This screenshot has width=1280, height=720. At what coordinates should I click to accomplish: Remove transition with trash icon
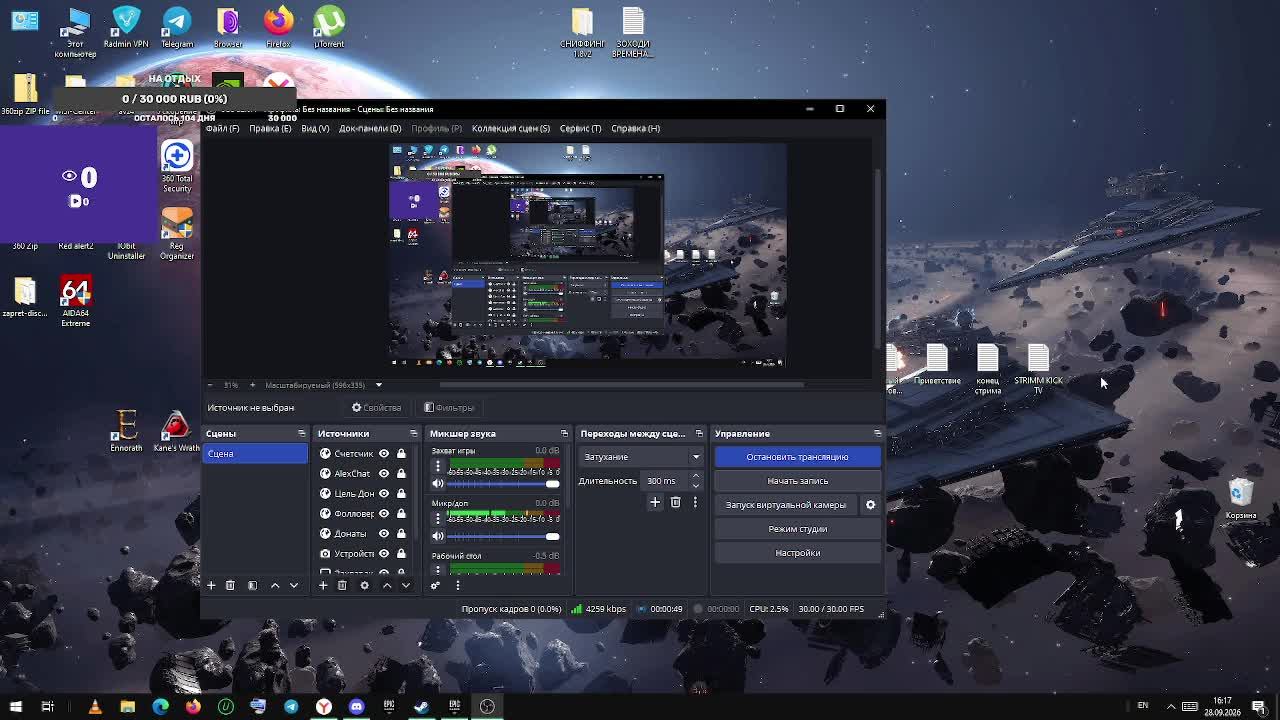(x=675, y=502)
